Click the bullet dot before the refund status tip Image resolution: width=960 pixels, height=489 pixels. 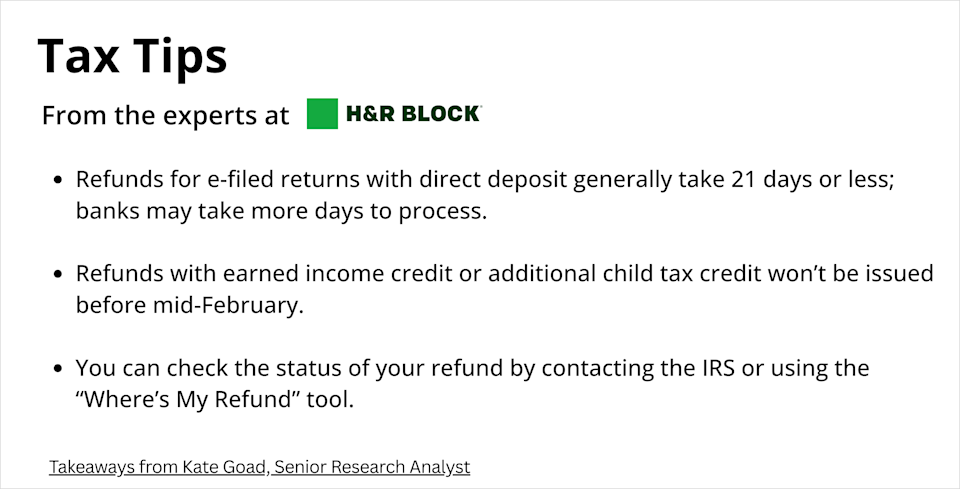point(58,369)
